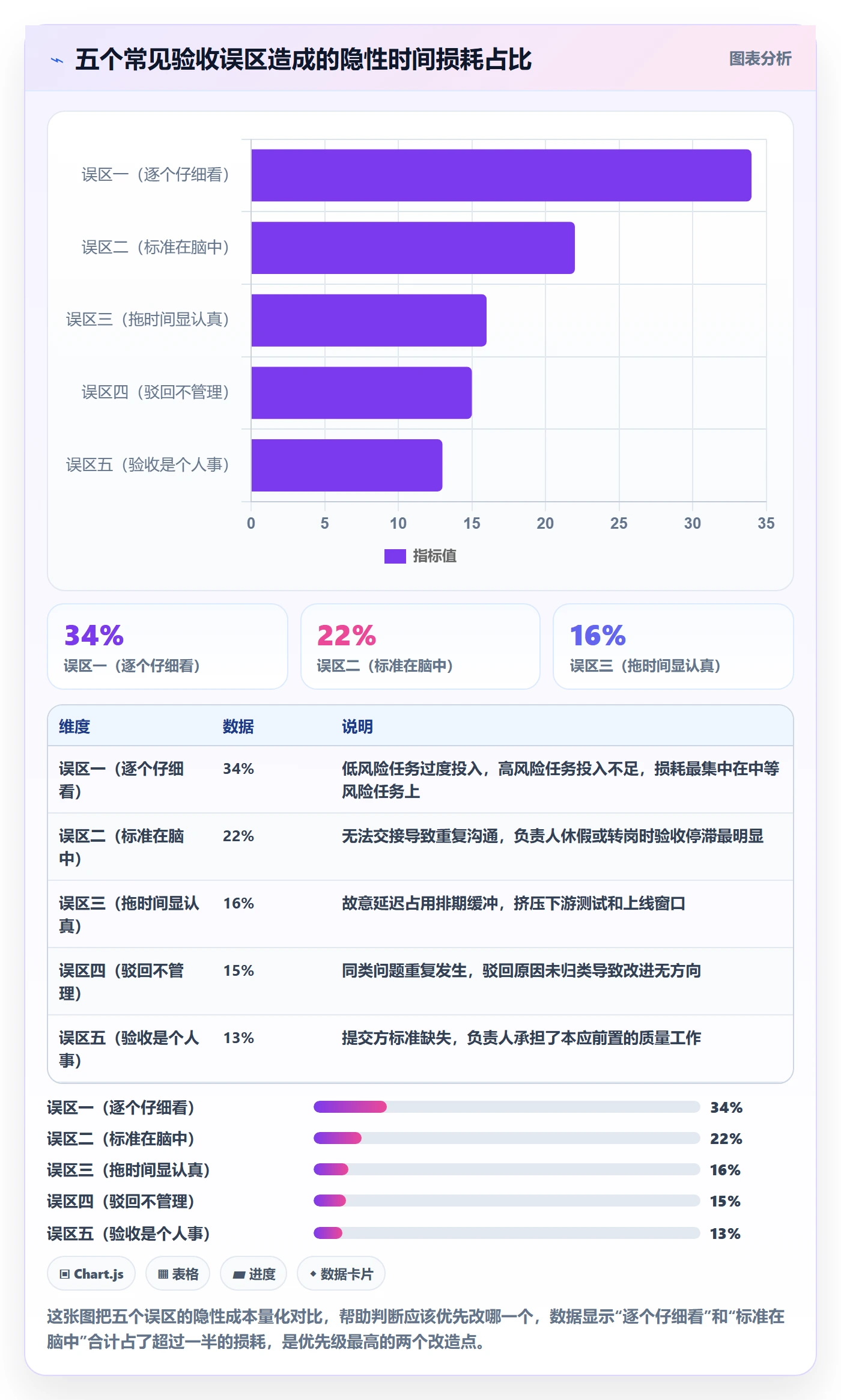Click the 指标值 legend label text

[x=435, y=556]
